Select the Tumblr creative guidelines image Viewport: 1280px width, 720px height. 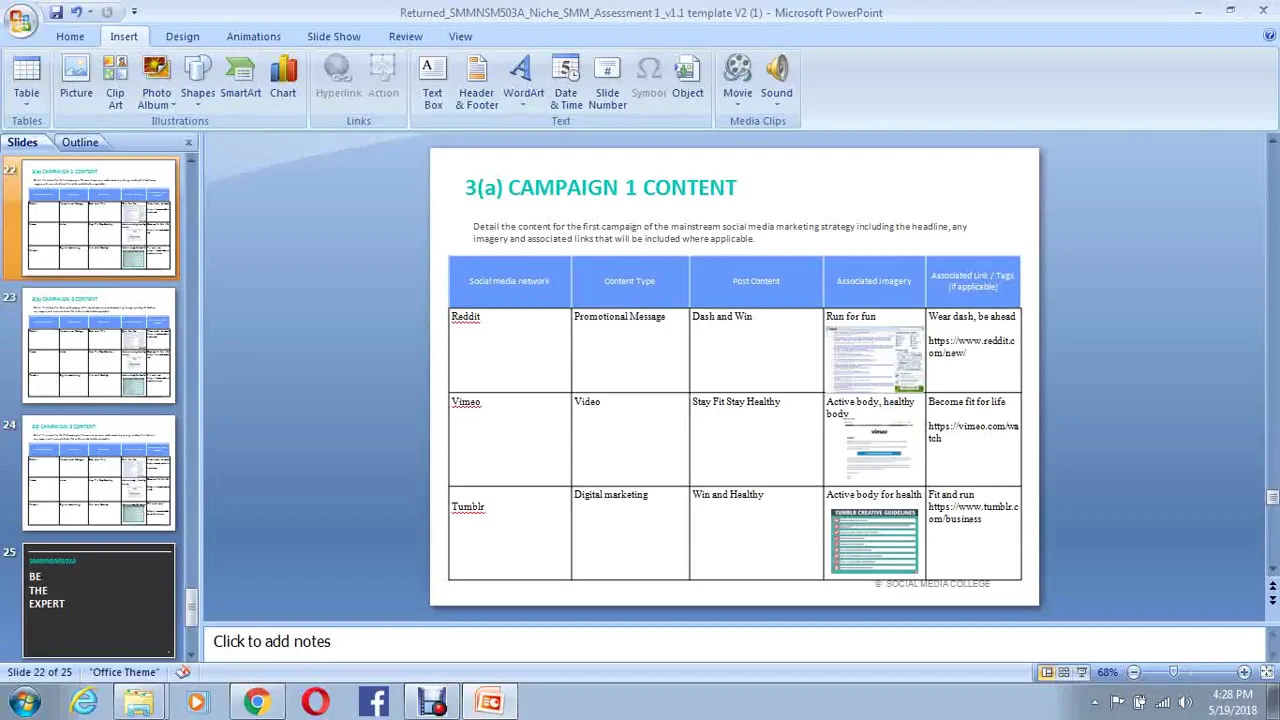coord(874,541)
